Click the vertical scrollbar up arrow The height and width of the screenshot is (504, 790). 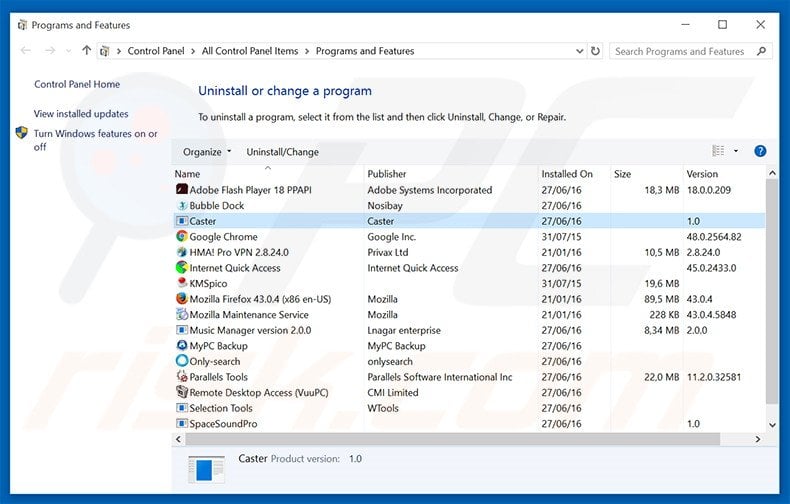[x=772, y=173]
